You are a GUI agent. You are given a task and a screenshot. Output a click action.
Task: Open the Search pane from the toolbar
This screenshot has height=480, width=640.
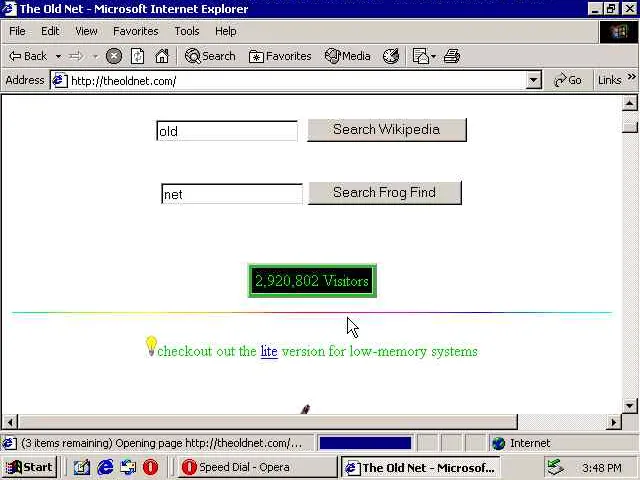tap(210, 56)
